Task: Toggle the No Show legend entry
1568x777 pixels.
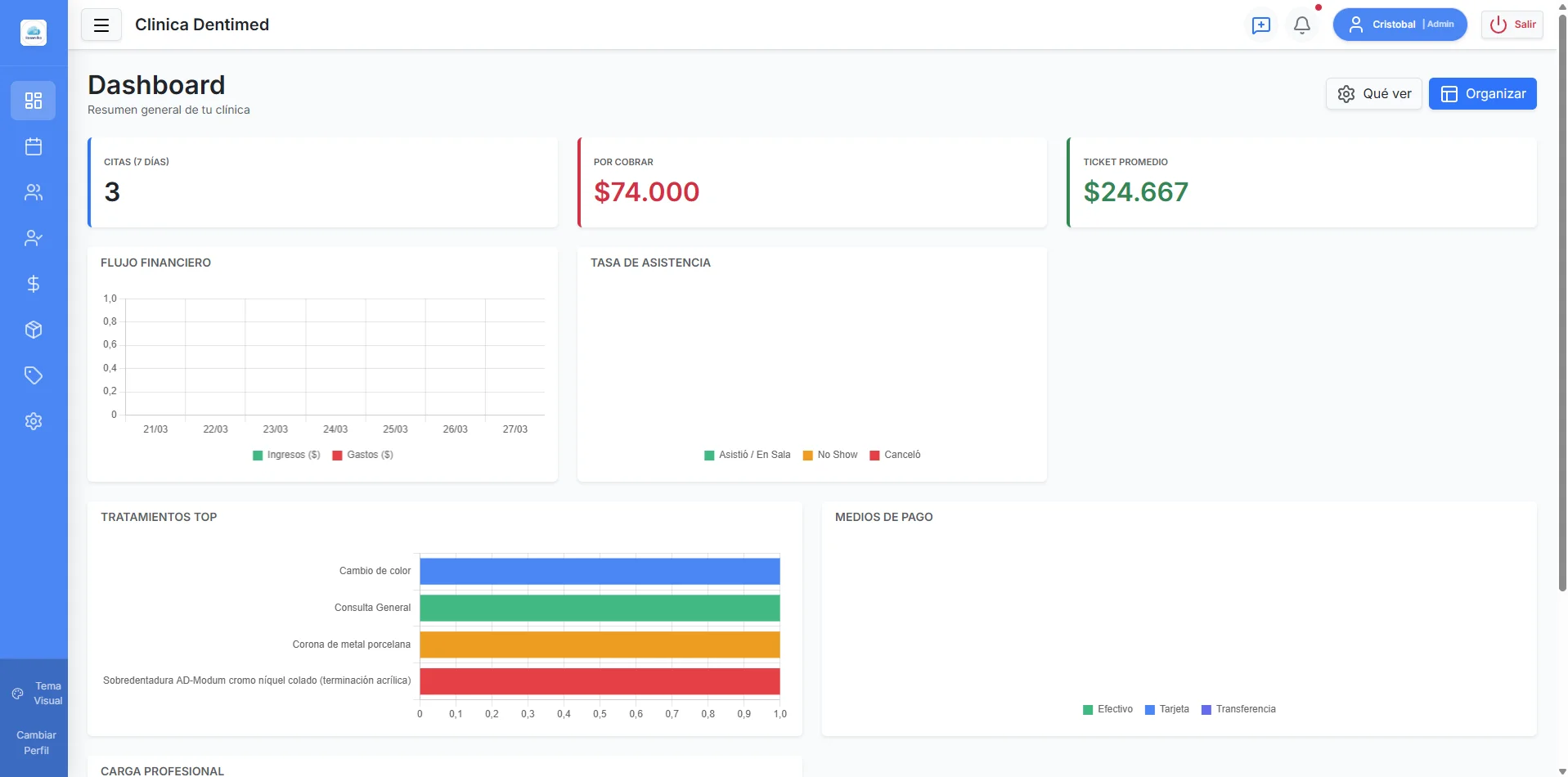Action: pyautogui.click(x=829, y=455)
